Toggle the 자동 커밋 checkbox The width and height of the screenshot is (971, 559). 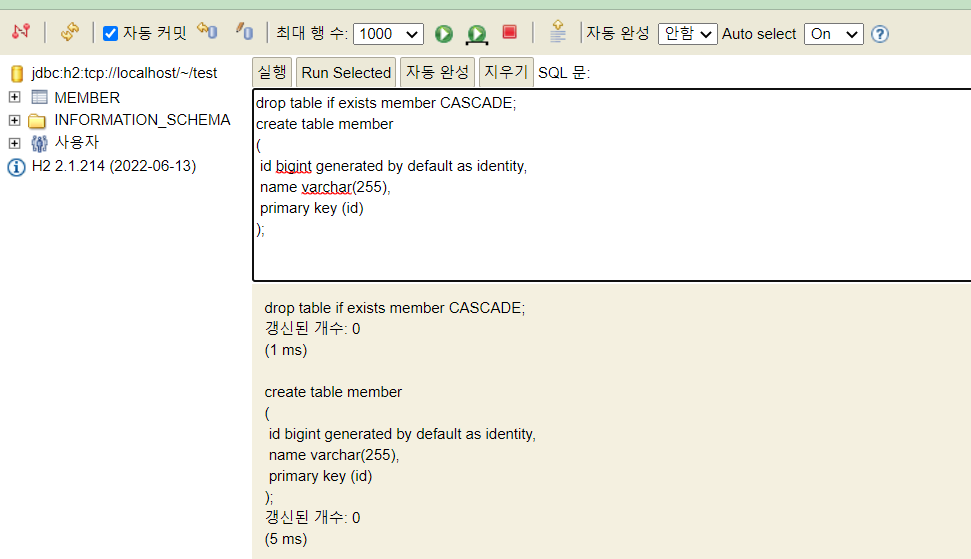[x=110, y=33]
